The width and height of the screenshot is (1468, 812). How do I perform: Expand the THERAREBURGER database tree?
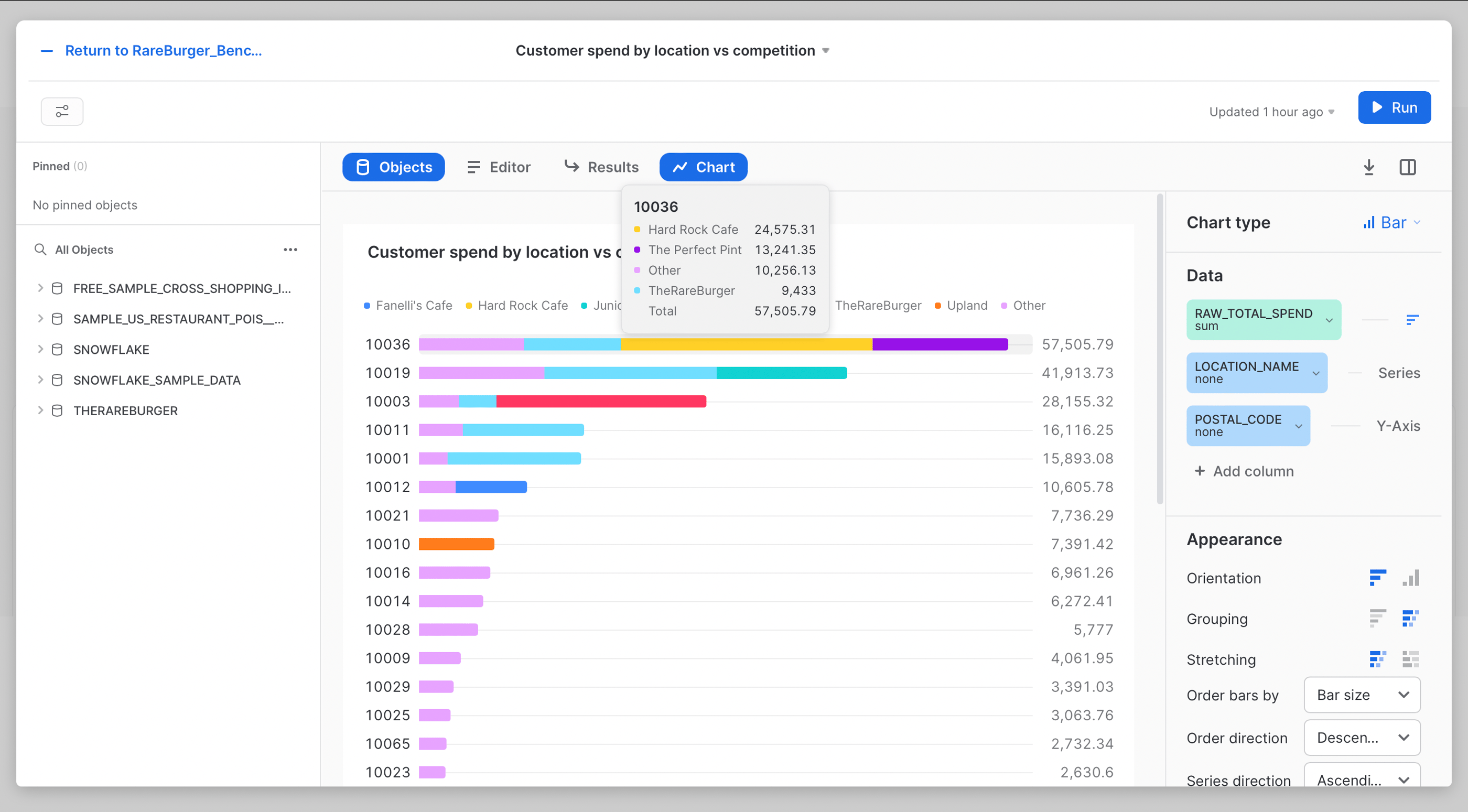(x=40, y=410)
